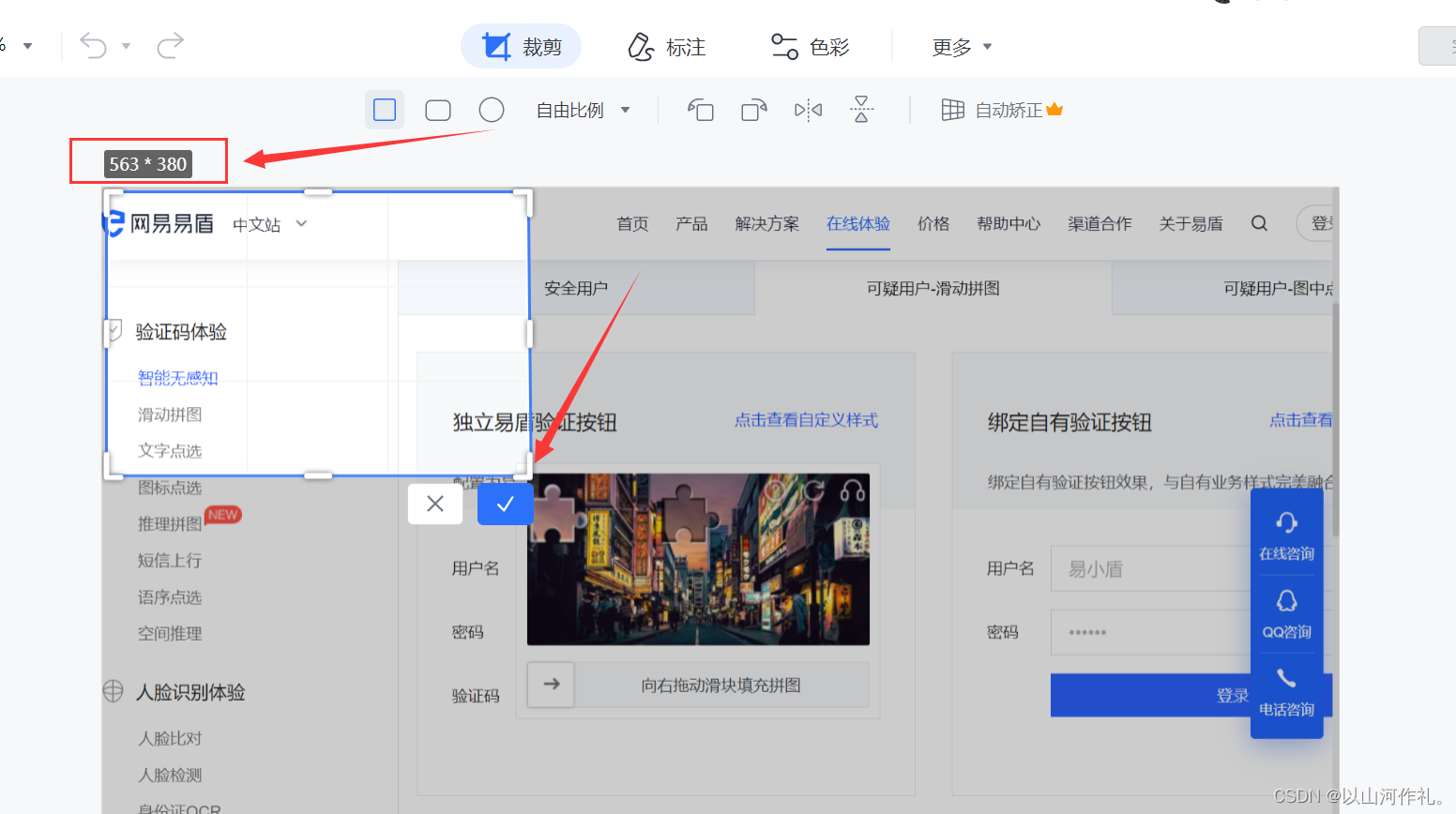
Task: Click the search magnifier icon in the webpage
Action: pyautogui.click(x=1259, y=223)
